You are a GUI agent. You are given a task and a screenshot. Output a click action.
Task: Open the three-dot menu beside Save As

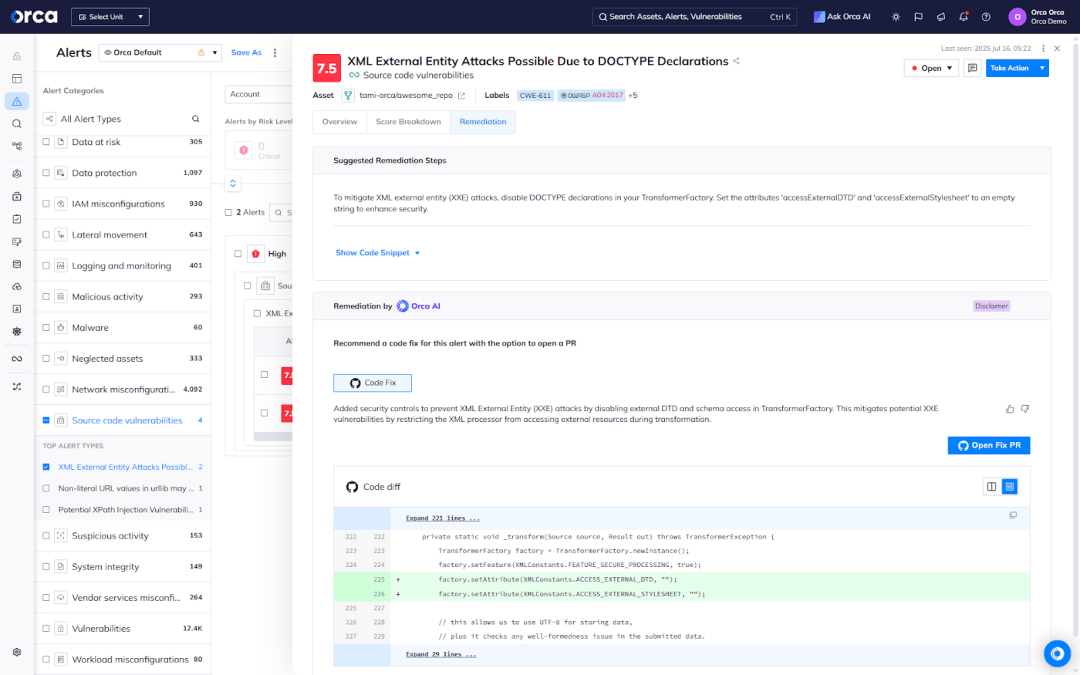tap(275, 53)
